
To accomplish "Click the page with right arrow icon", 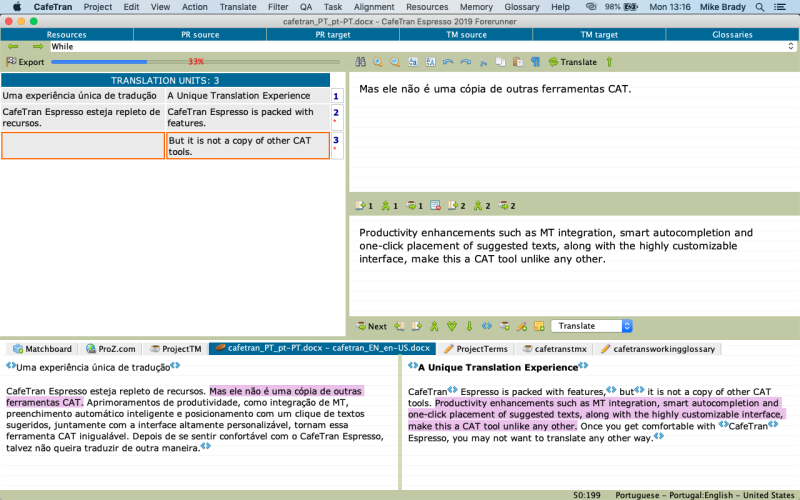I will click(x=417, y=326).
